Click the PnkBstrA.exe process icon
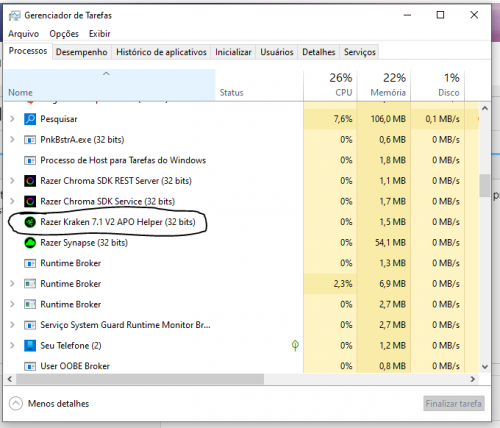Screen dimensions: 500x428 coord(30,140)
